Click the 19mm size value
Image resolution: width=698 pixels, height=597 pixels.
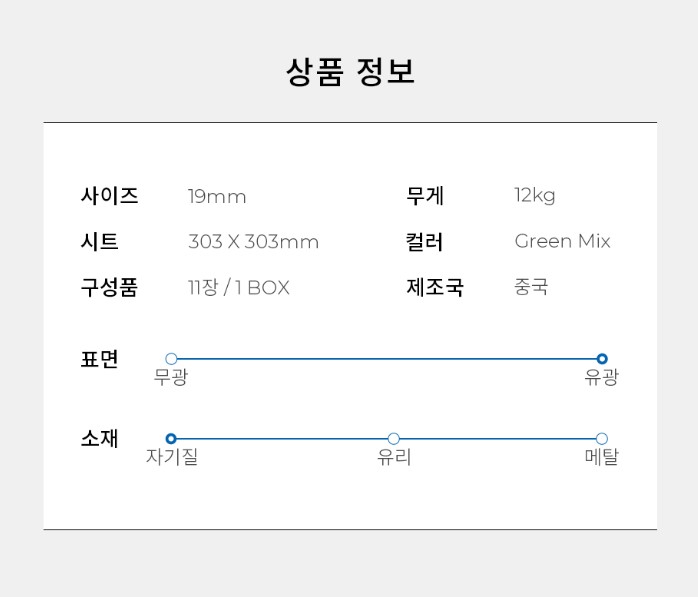[x=217, y=196]
